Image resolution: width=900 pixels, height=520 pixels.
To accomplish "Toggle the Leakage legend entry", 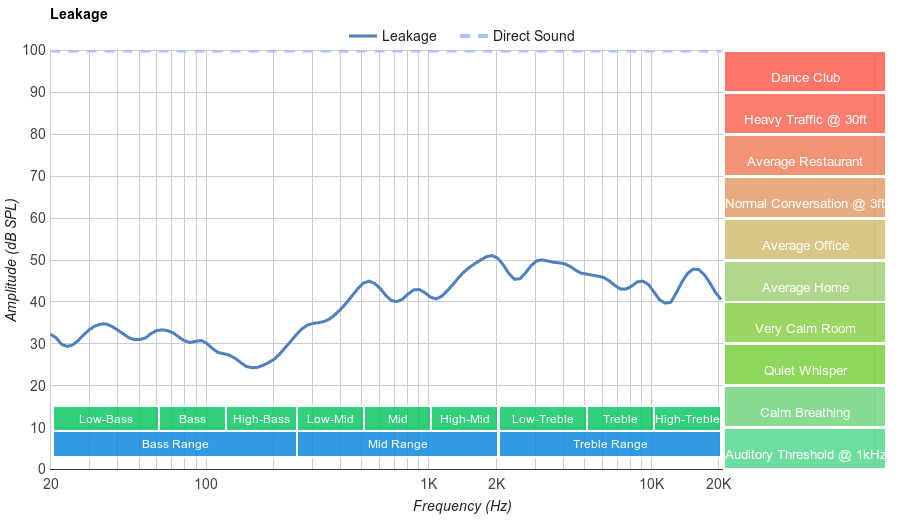I will click(394, 36).
